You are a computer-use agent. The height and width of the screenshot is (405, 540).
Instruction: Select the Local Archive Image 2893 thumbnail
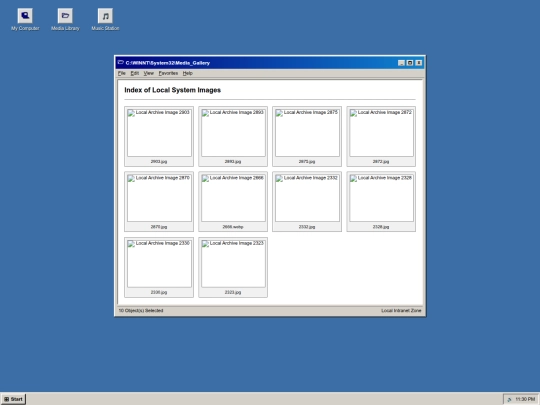233,133
